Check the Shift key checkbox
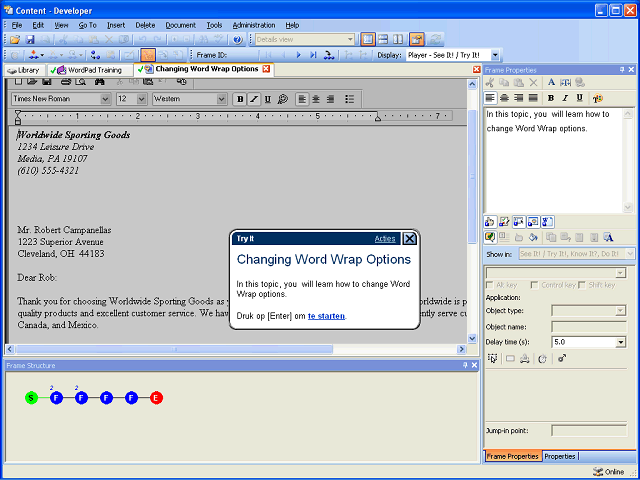 (582, 285)
